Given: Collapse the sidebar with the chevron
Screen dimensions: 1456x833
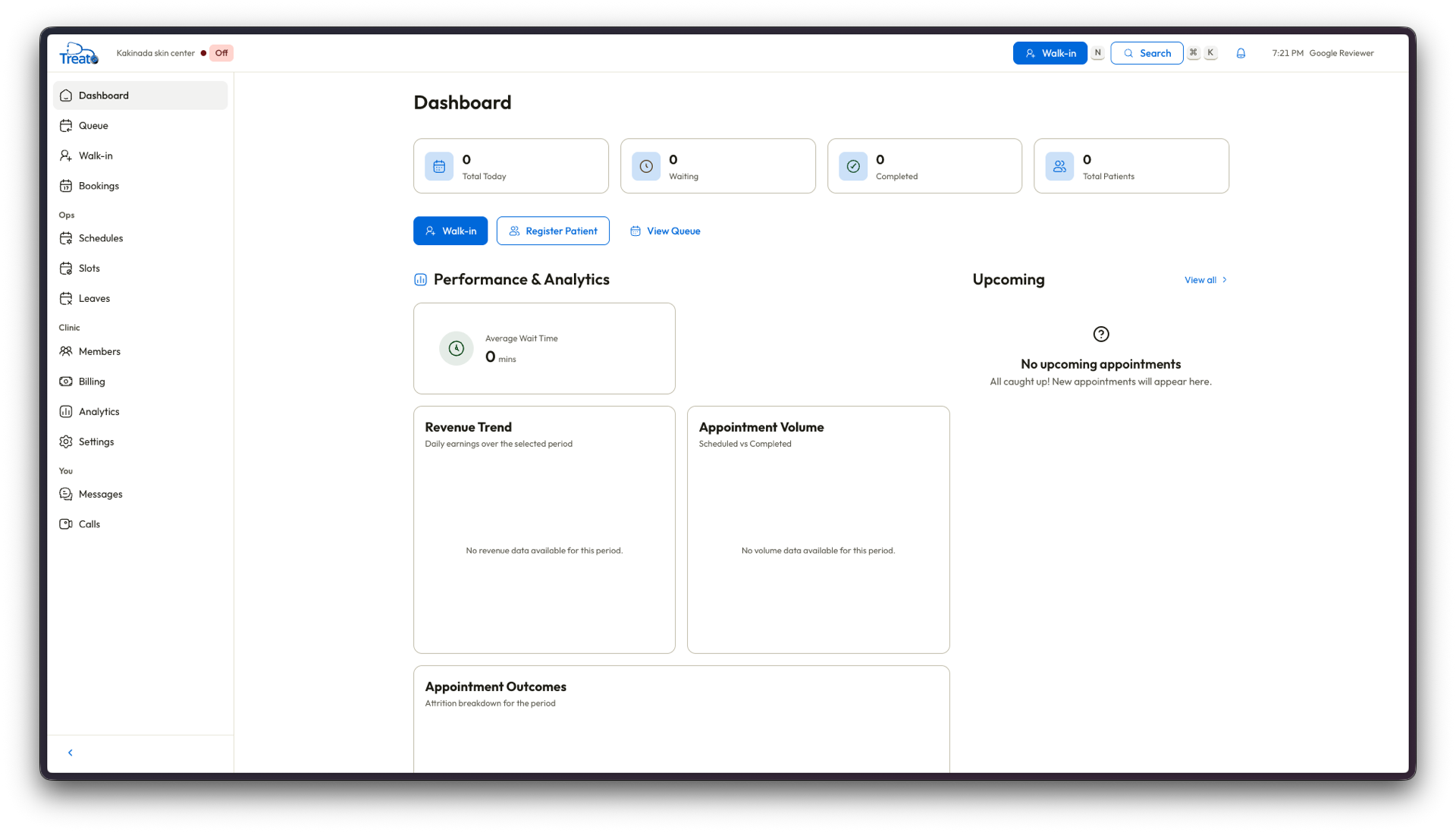Looking at the screenshot, I should click(x=71, y=753).
